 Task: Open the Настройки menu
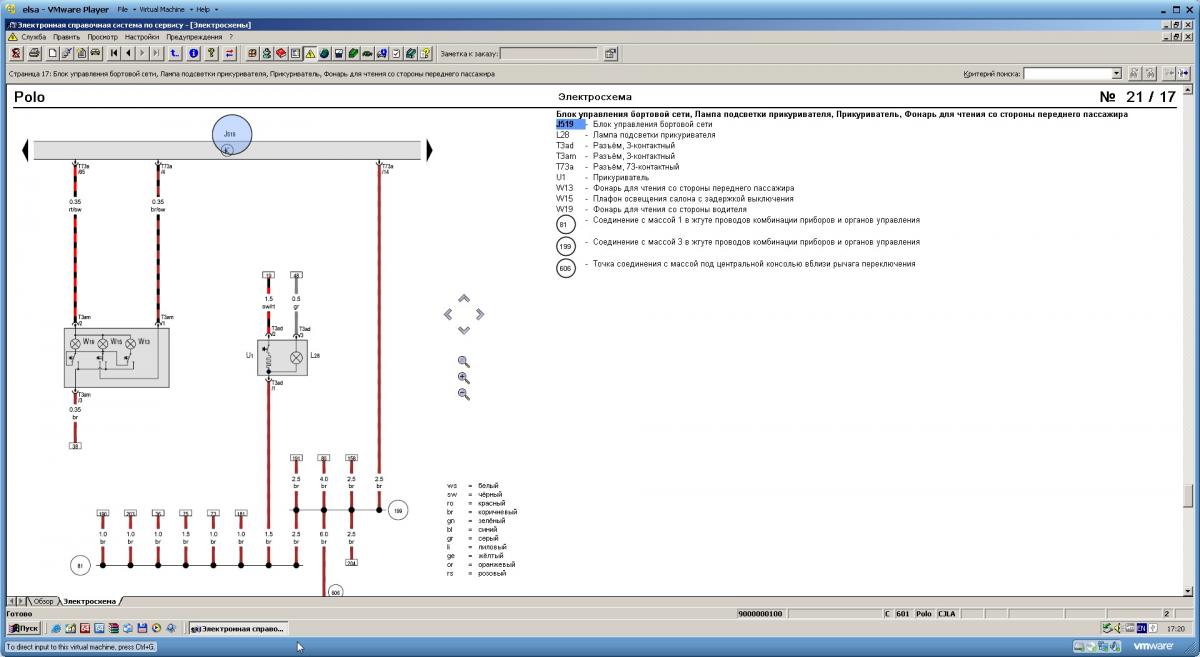point(142,36)
